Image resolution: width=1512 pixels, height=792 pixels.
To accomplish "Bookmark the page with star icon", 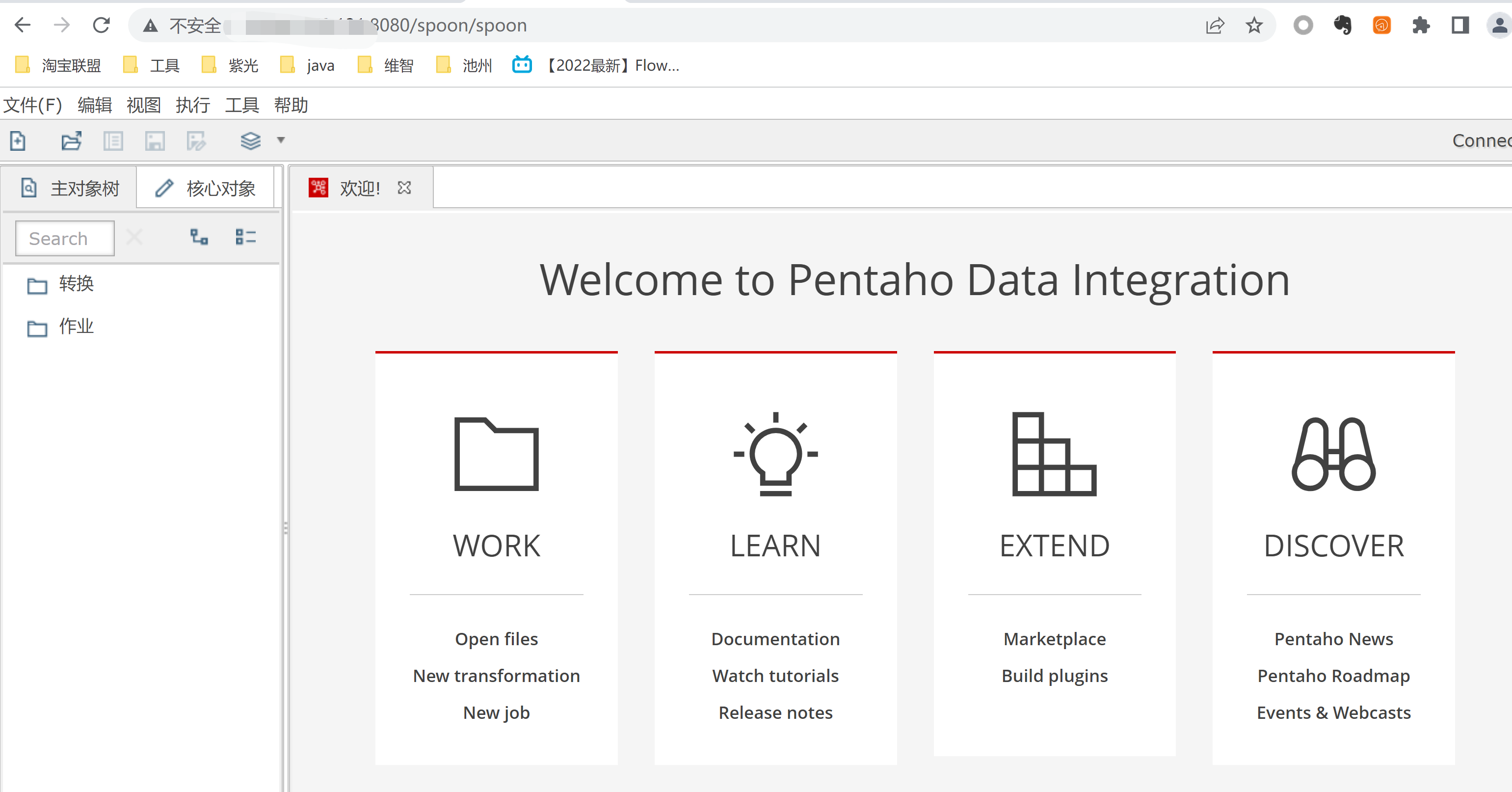I will click(x=1254, y=25).
